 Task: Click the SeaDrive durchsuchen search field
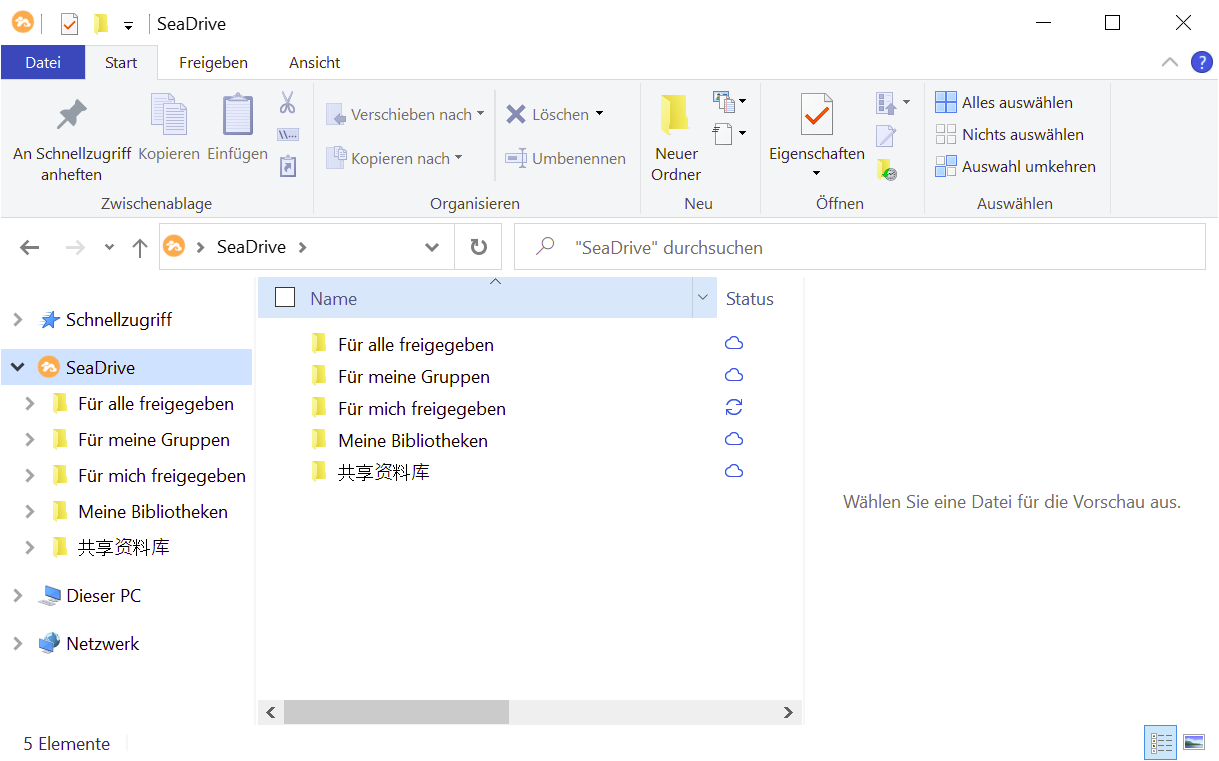pos(860,247)
